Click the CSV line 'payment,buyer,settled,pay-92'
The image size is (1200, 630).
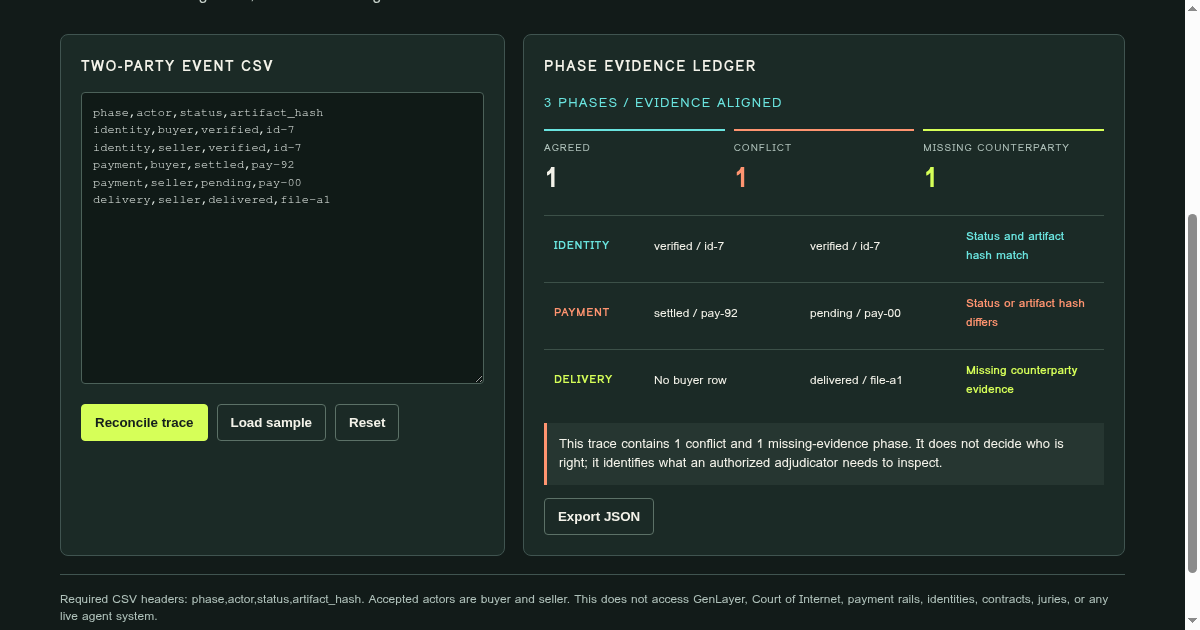193,165
